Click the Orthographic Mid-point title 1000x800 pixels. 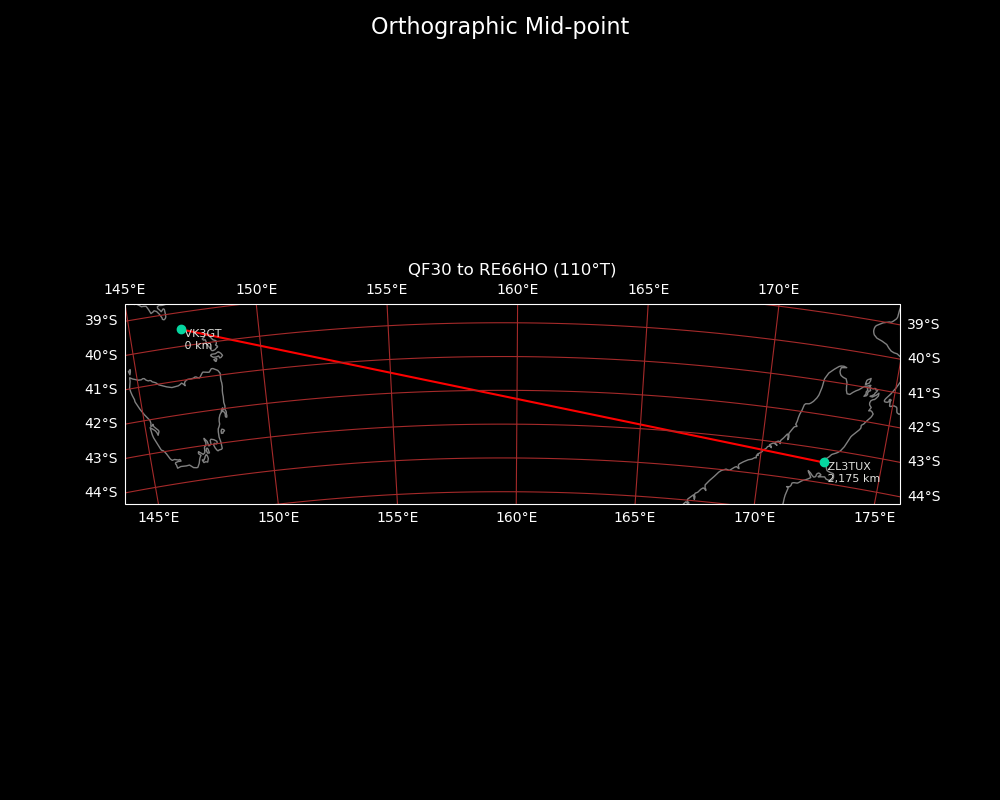click(x=500, y=27)
